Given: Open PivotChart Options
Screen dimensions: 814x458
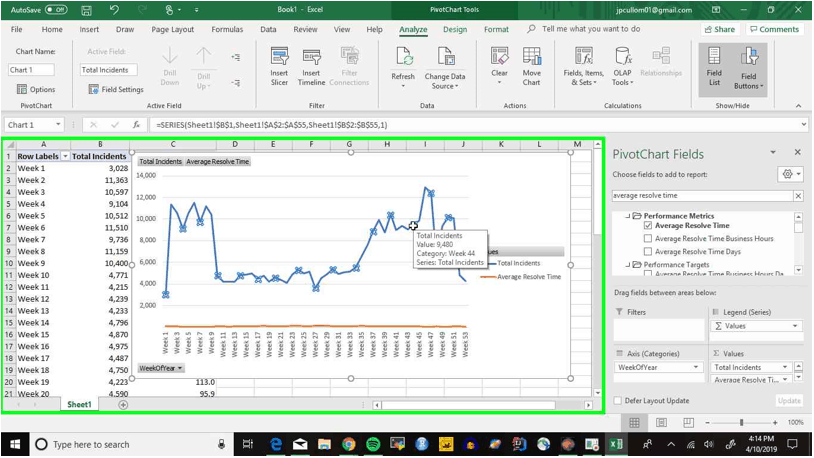Looking at the screenshot, I should coord(36,89).
